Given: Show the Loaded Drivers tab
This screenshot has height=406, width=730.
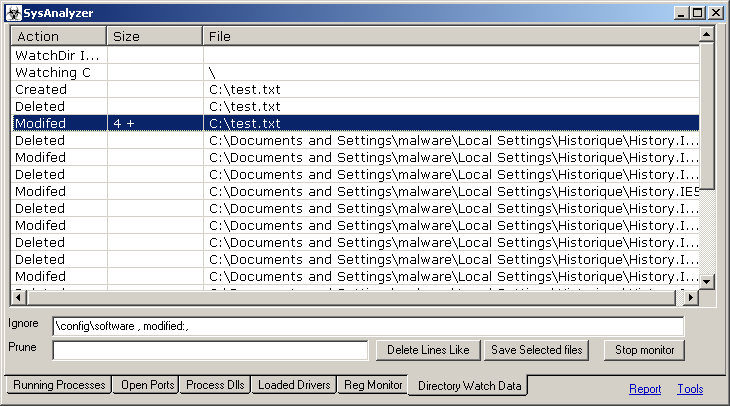Looking at the screenshot, I should [293, 385].
